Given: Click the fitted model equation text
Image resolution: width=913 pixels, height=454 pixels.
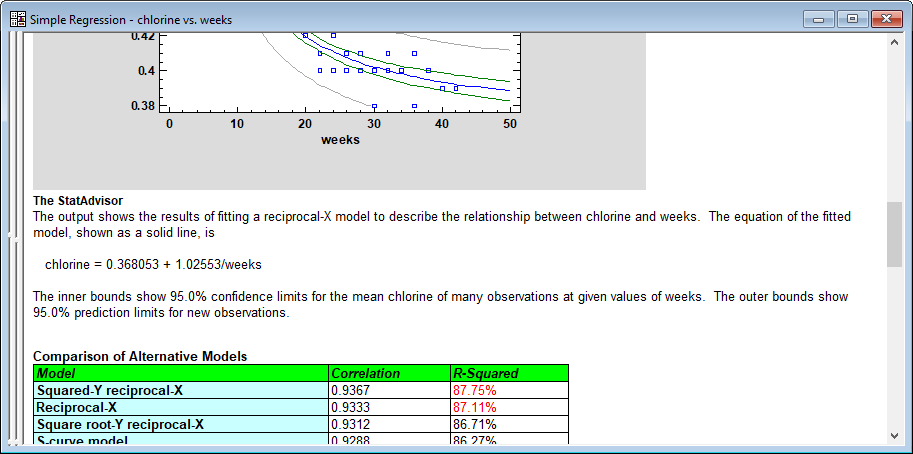Looking at the screenshot, I should pyautogui.click(x=154, y=264).
